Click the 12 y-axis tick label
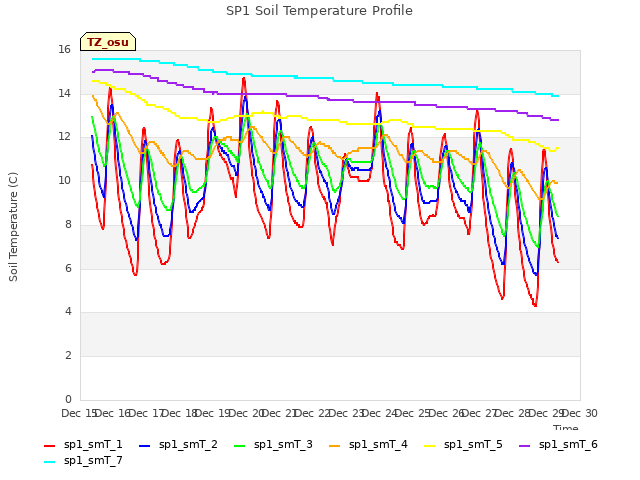This screenshot has height=480, width=640. (64, 137)
